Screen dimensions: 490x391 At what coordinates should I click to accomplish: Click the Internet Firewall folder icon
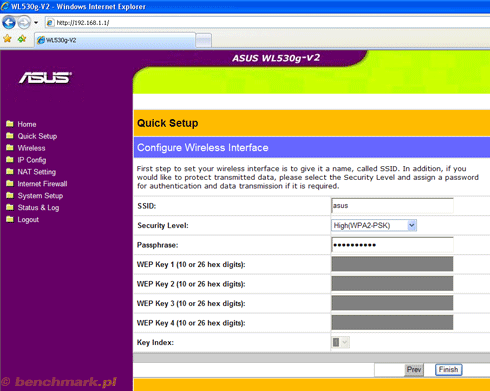[x=10, y=183]
